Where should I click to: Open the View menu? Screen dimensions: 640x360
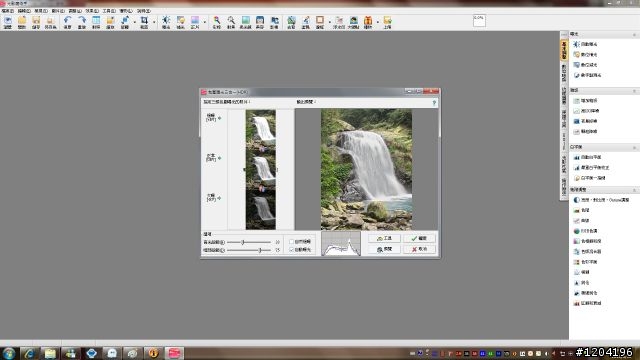[x=41, y=11]
